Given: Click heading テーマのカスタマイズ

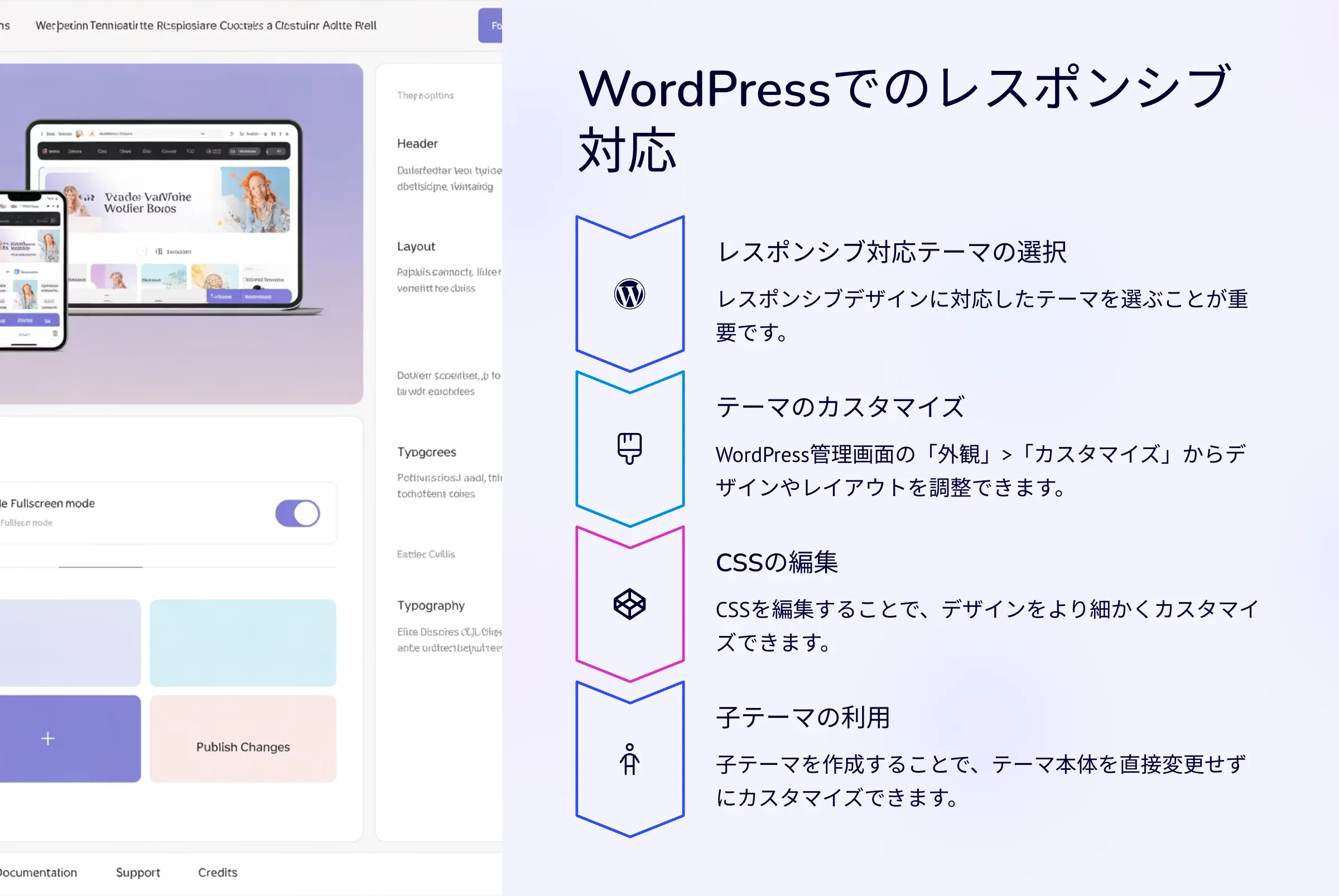Looking at the screenshot, I should (840, 407).
